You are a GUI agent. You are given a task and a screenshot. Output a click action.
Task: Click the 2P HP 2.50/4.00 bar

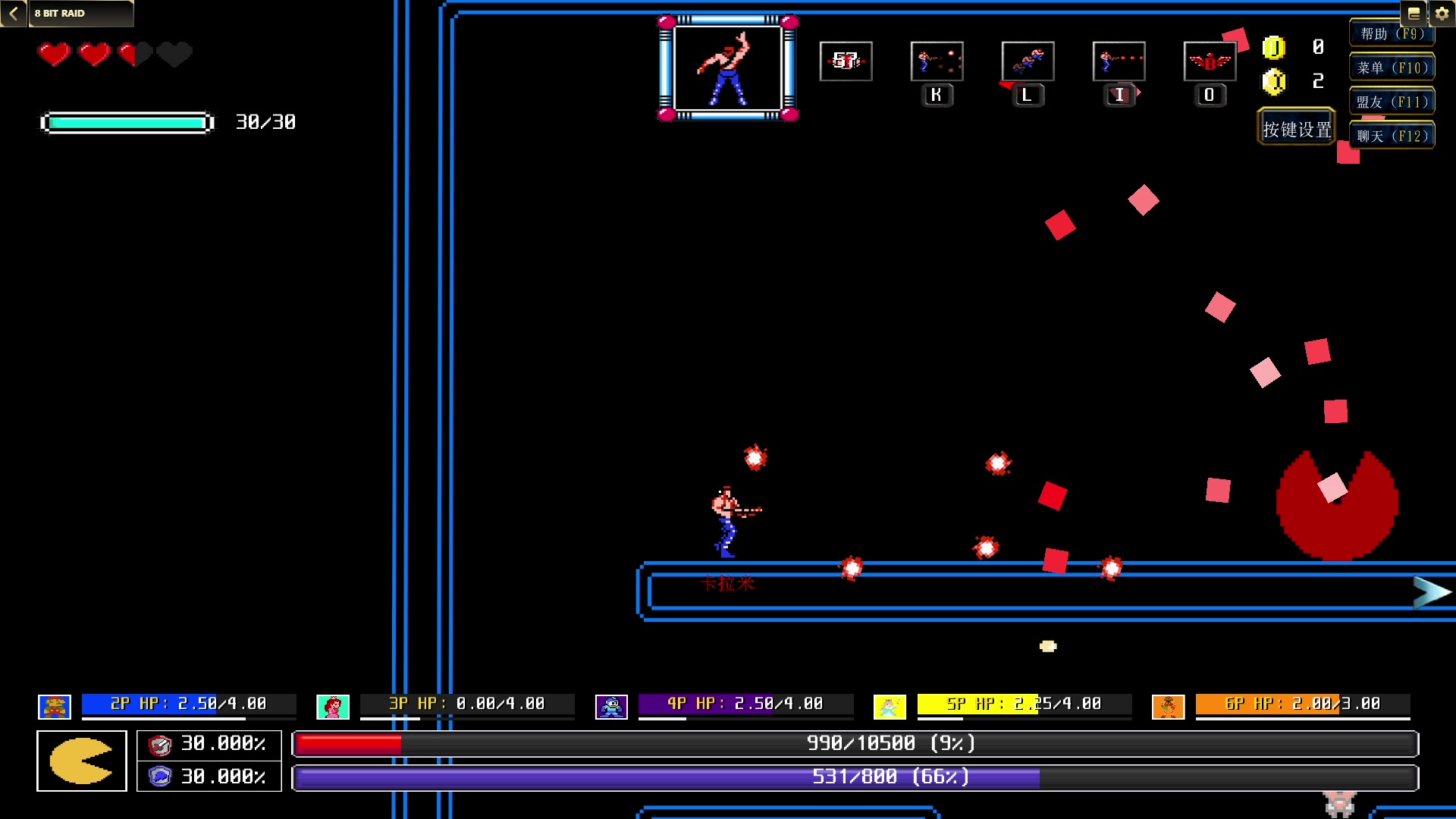pos(189,704)
